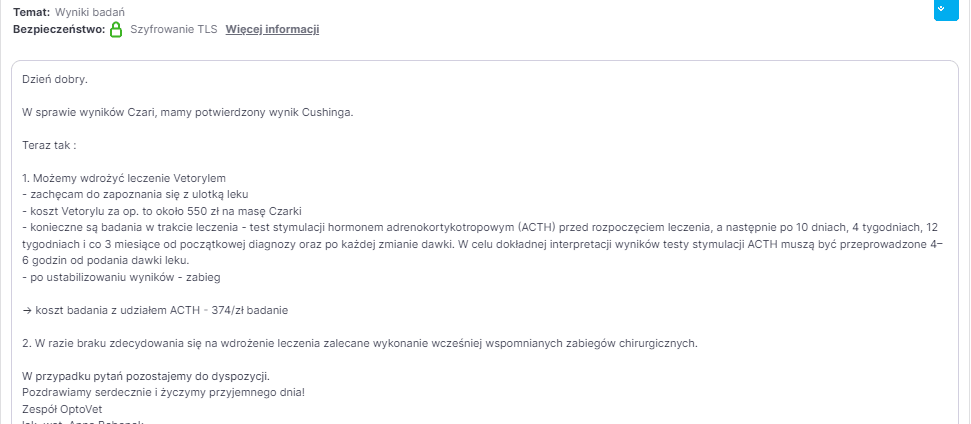Screen dimensions: 971x424
Task: Click the line Możemy wdrożyć leczenie Vetorylem
Action: pyautogui.click(x=124, y=178)
